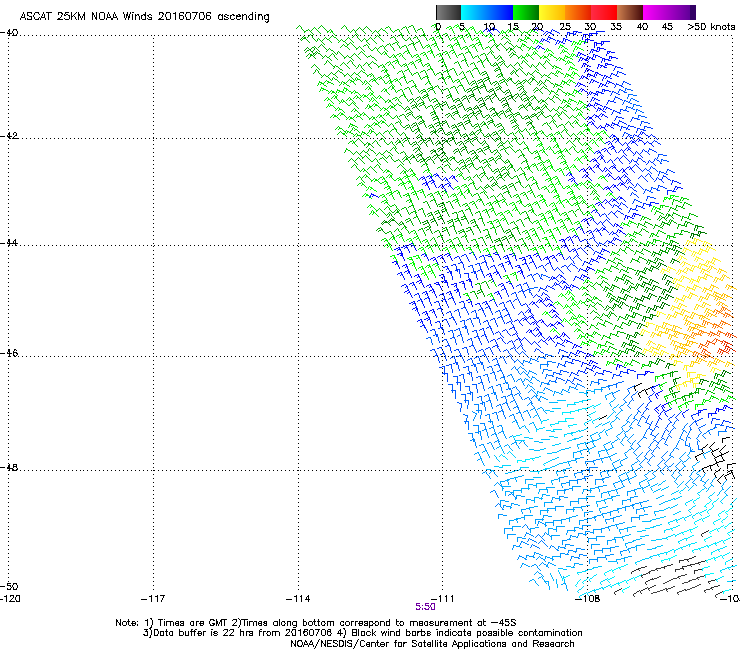Click the latitude label -46
740x650 pixels.
[x=9, y=353]
